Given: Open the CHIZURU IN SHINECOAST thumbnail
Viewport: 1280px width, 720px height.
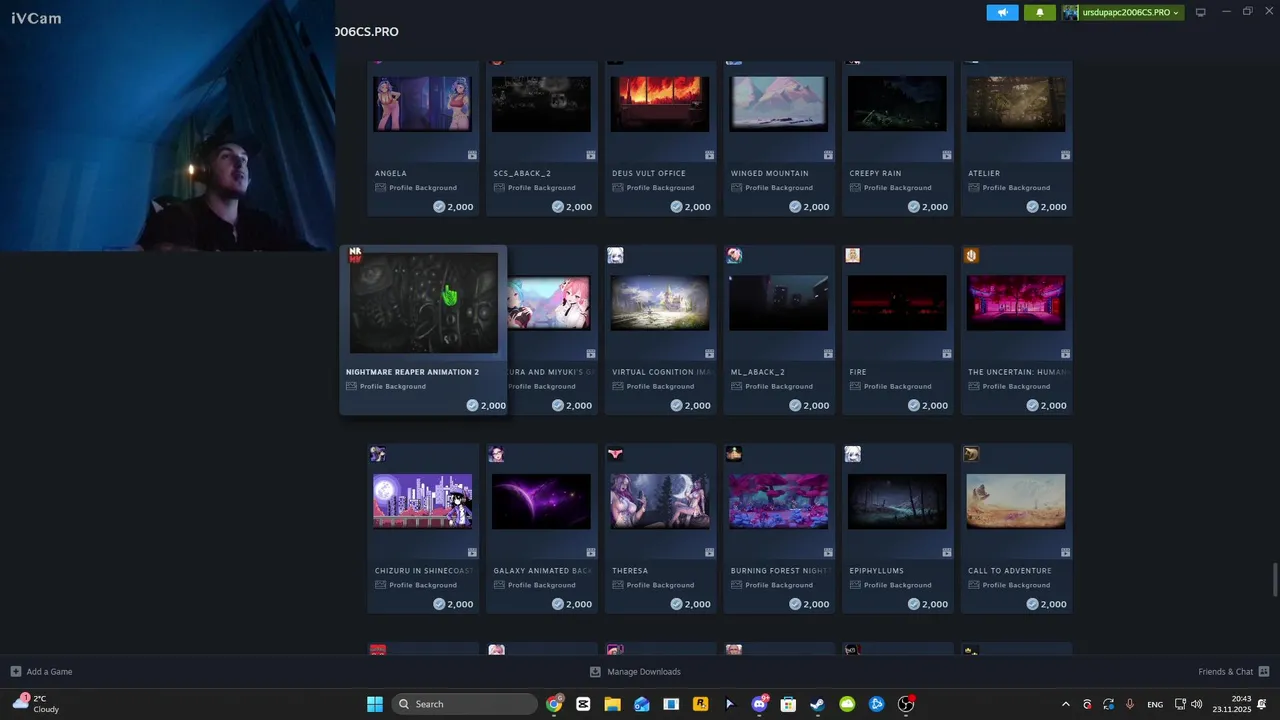Looking at the screenshot, I should click(422, 501).
